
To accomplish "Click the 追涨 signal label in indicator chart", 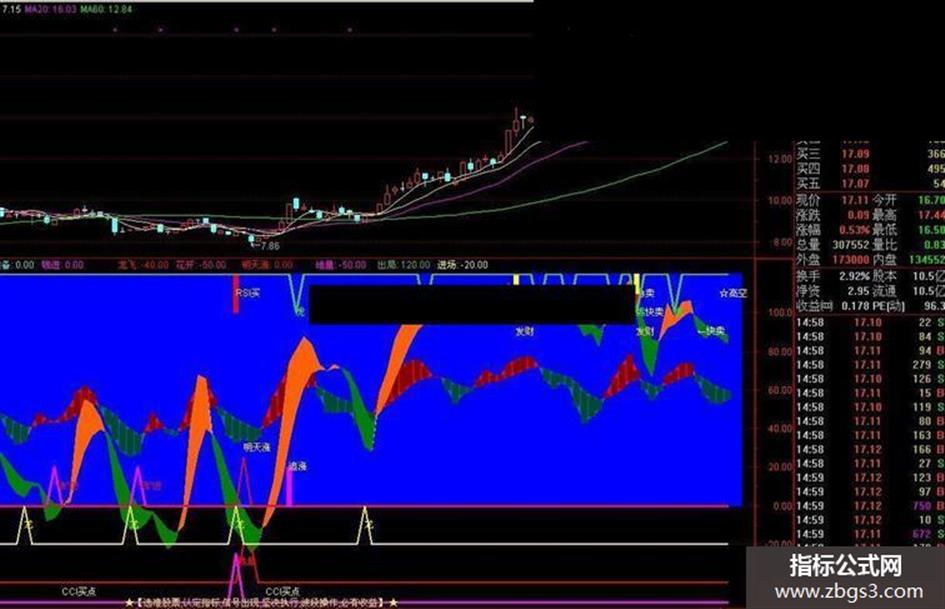I will tap(297, 466).
